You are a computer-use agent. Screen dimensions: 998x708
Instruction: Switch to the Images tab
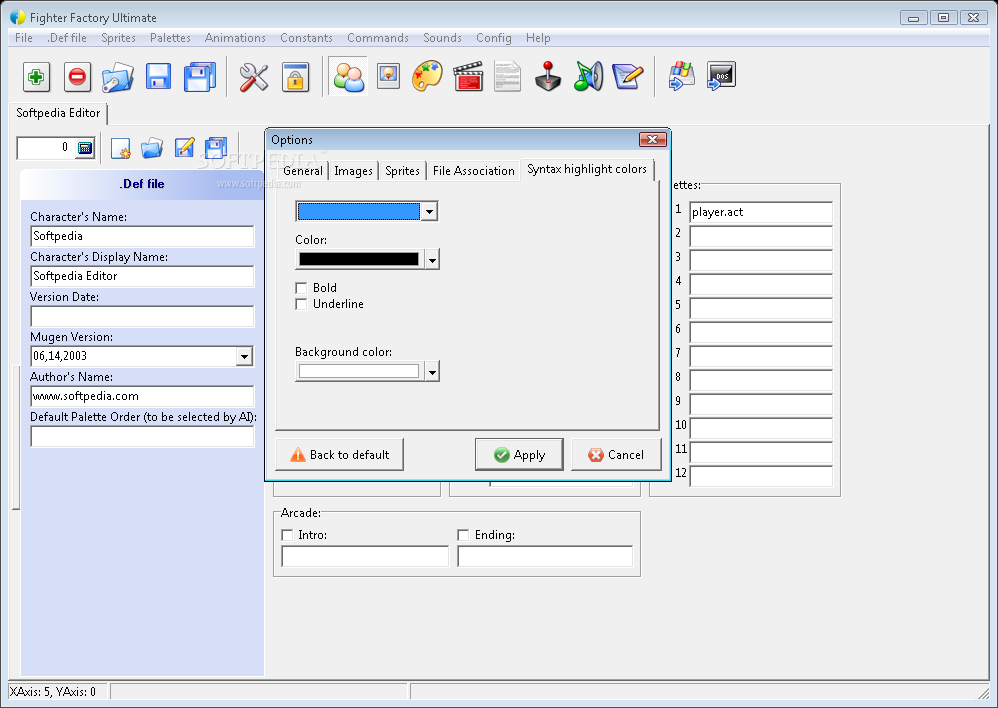[x=353, y=171]
